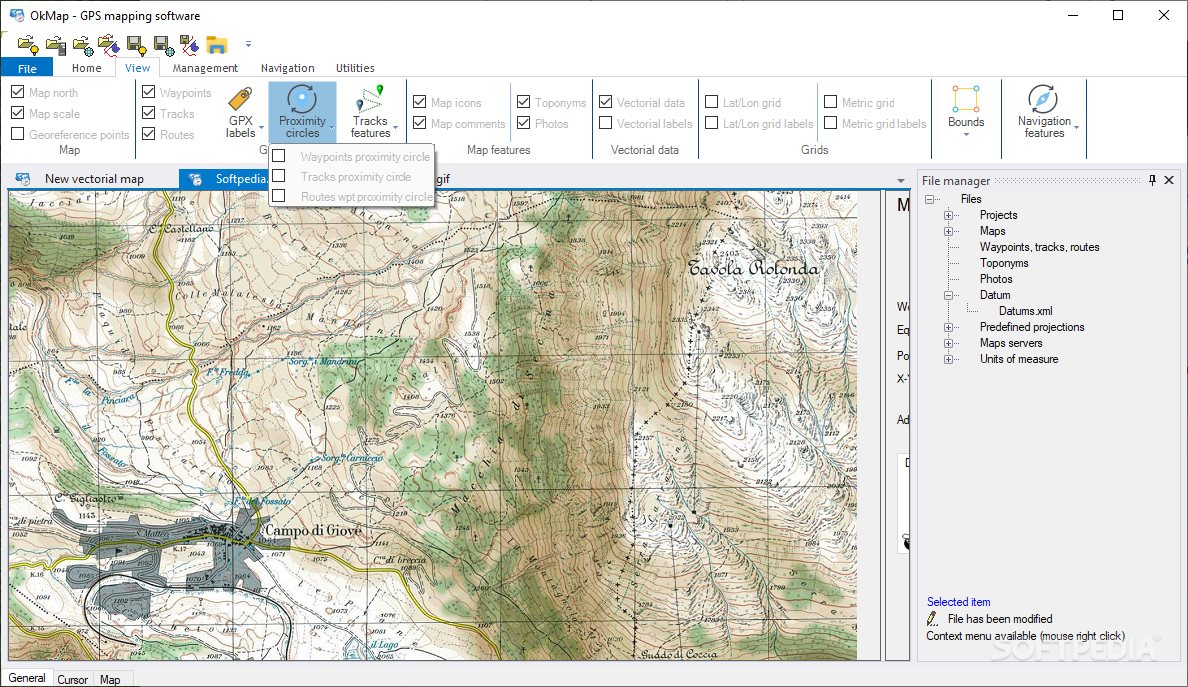The height and width of the screenshot is (687, 1188).
Task: Switch to the Utilities ribbon tab
Action: 355,68
